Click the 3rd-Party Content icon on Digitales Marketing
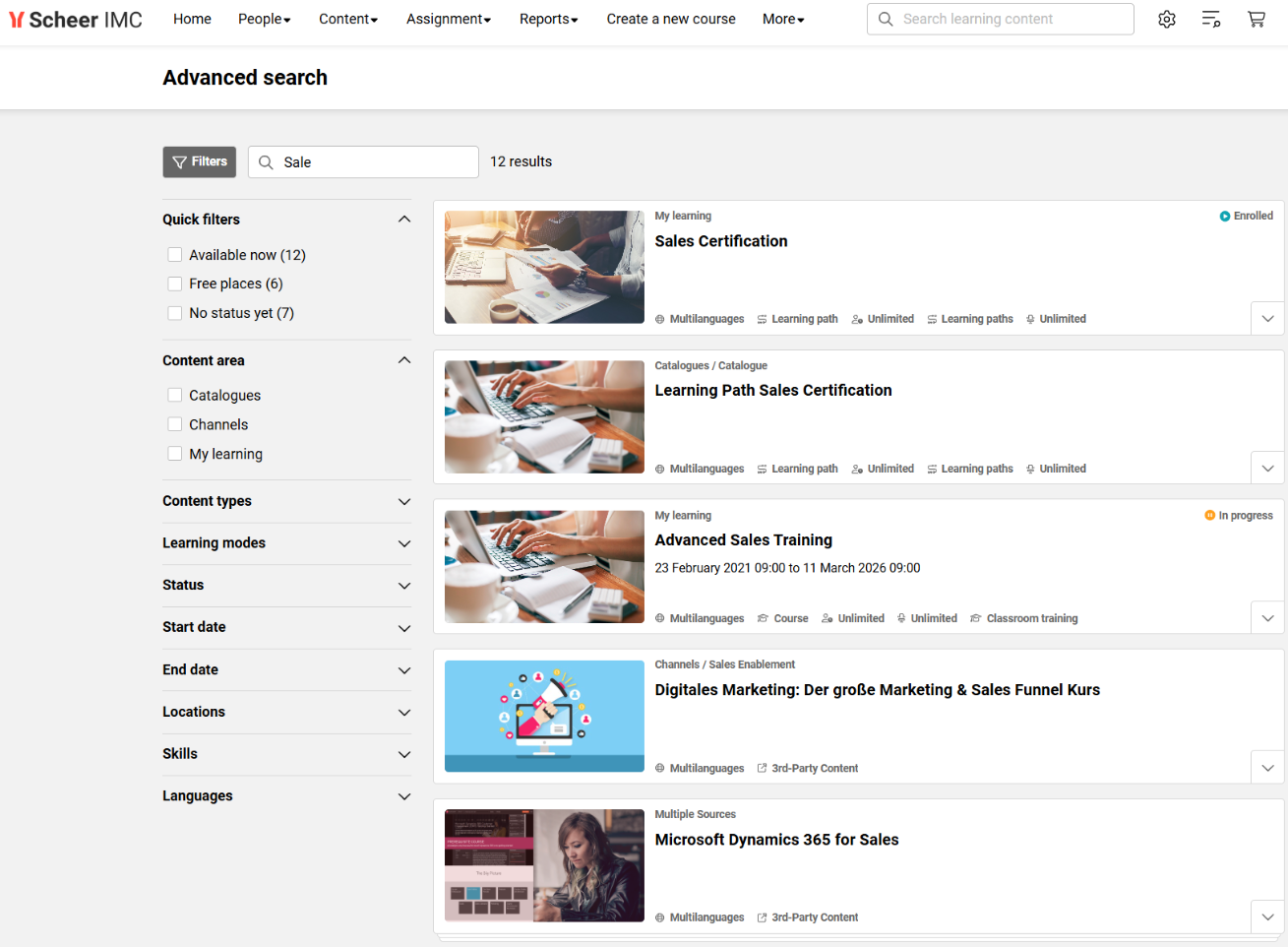This screenshot has height=947, width=1288. pyautogui.click(x=762, y=769)
